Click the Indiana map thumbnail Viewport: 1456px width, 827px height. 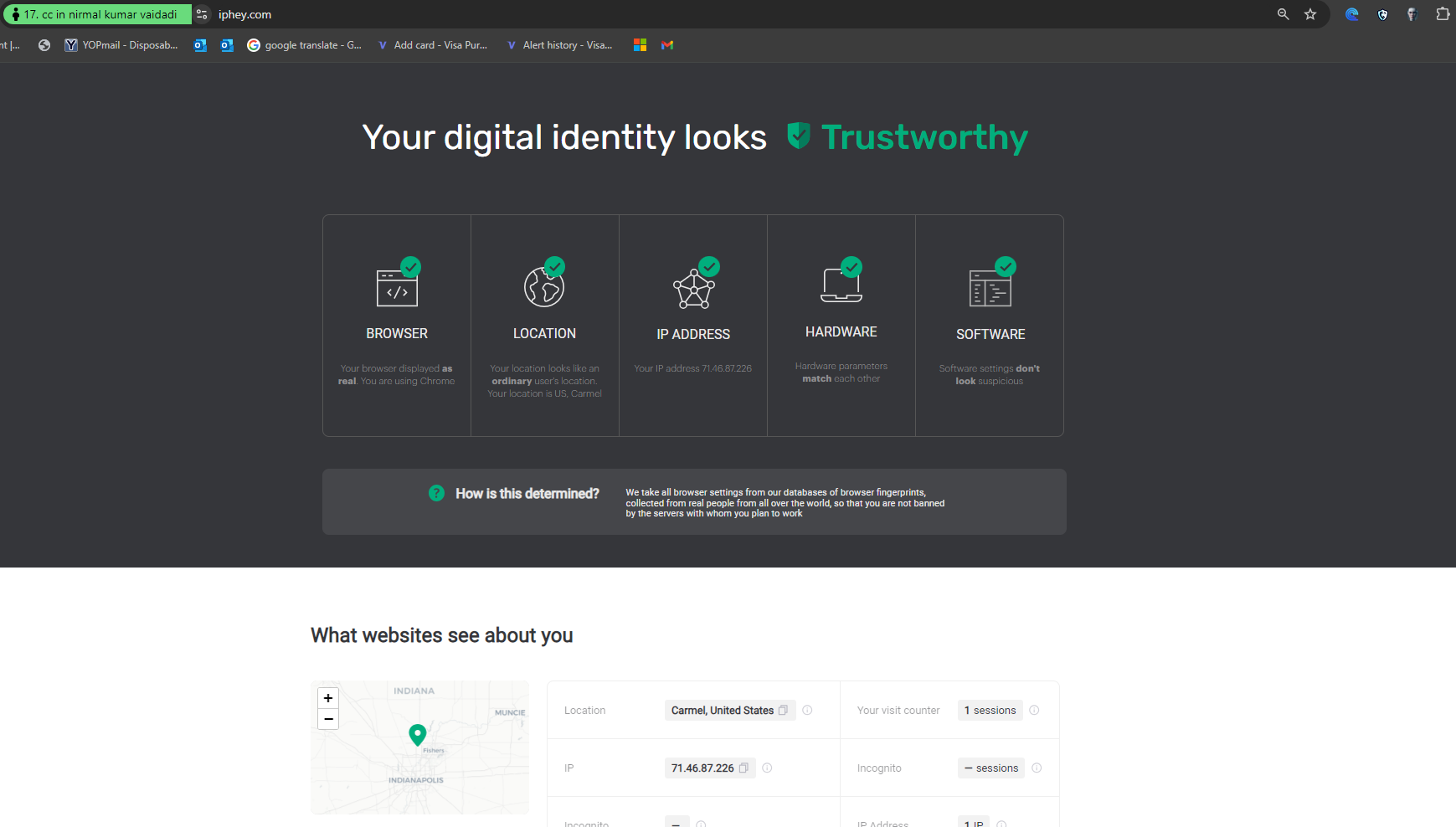pos(419,747)
